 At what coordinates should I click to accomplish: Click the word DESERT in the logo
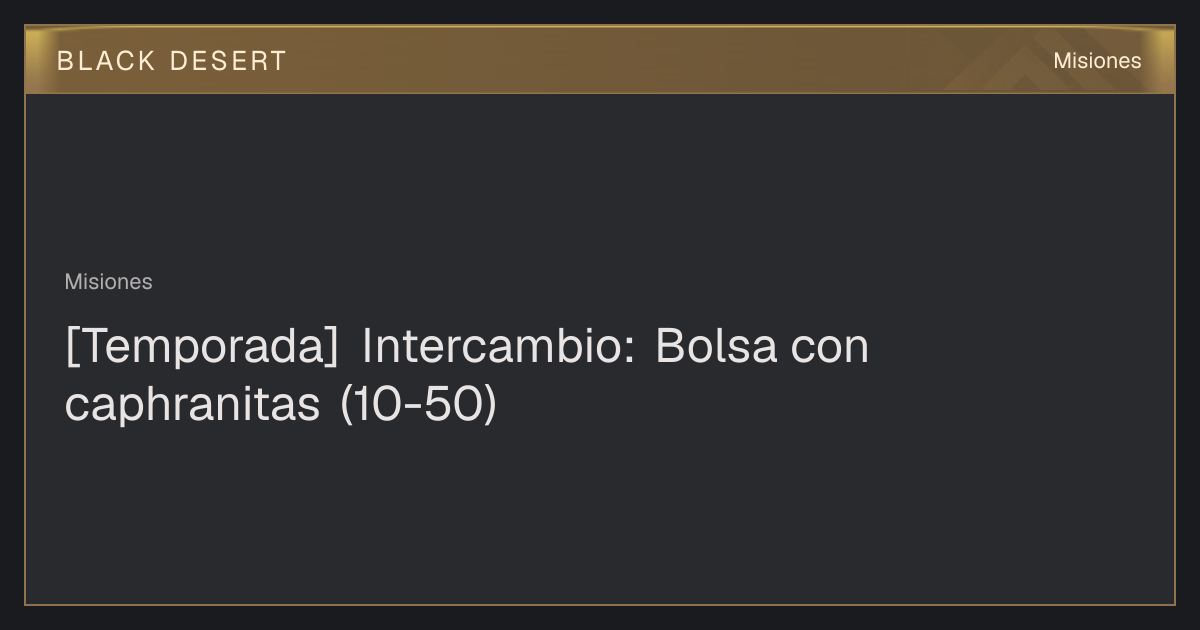[x=228, y=61]
